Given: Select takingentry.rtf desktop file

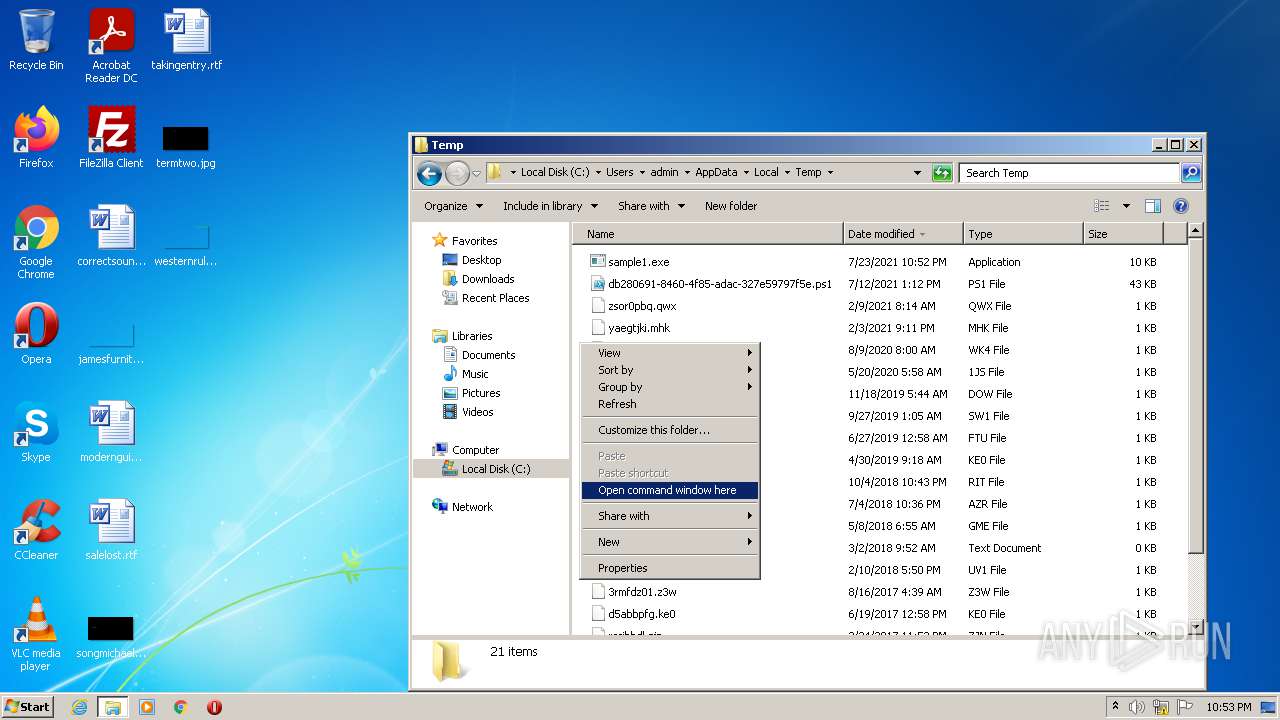Looking at the screenshot, I should point(186,40).
